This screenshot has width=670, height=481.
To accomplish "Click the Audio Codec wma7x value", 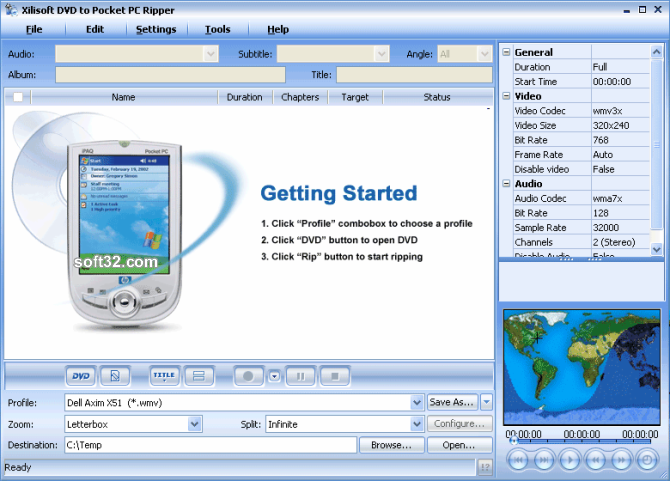I will click(620, 198).
